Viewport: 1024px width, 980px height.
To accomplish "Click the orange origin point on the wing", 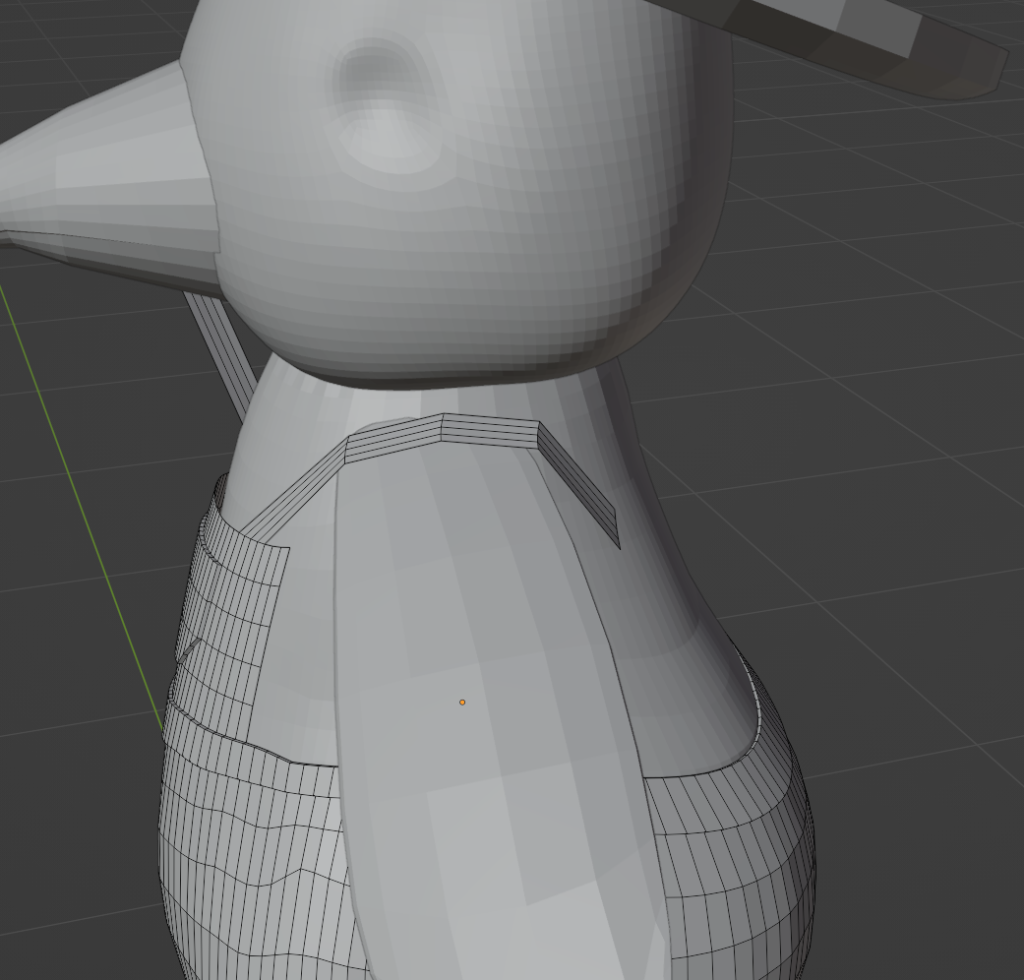I will click(x=462, y=702).
